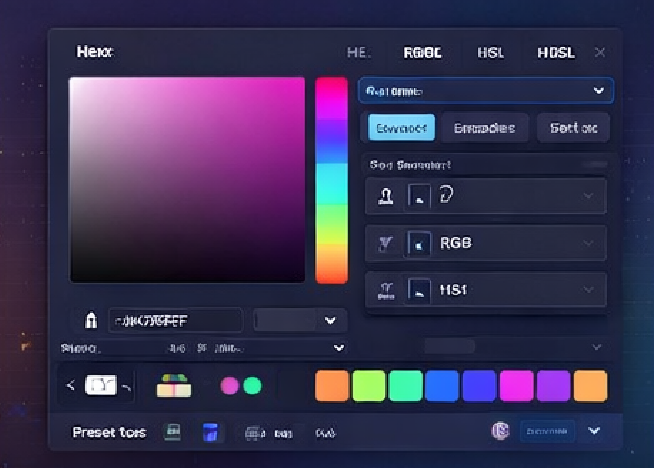654x468 pixels.
Task: Switch to the HSL tab in the header
Action: coord(490,53)
